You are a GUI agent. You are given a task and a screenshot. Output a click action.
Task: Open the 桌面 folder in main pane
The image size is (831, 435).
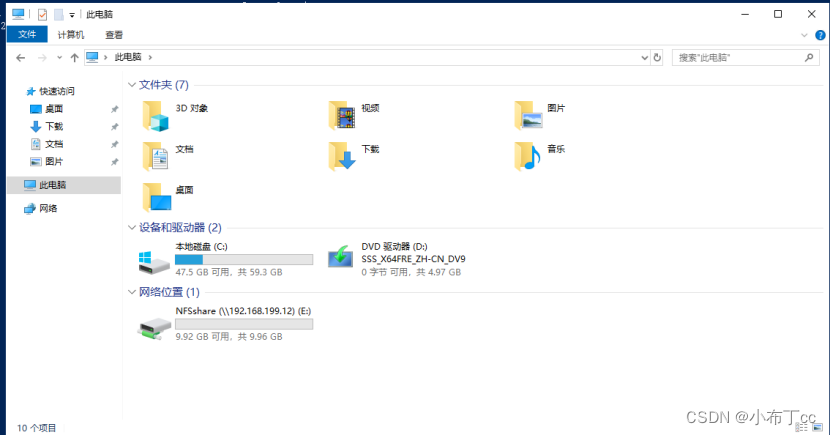157,198
